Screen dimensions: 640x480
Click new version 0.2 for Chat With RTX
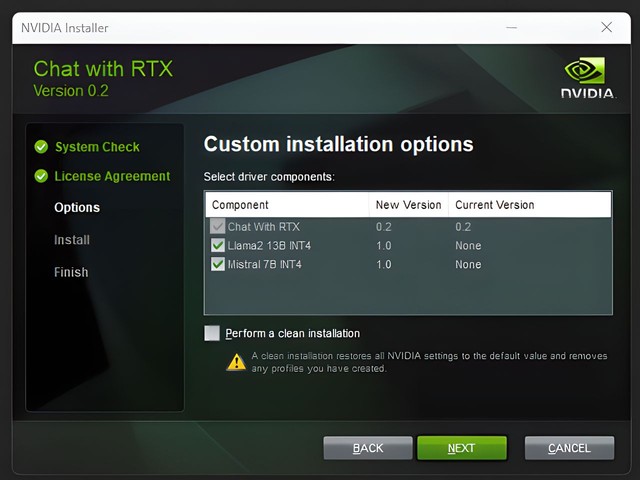(384, 227)
